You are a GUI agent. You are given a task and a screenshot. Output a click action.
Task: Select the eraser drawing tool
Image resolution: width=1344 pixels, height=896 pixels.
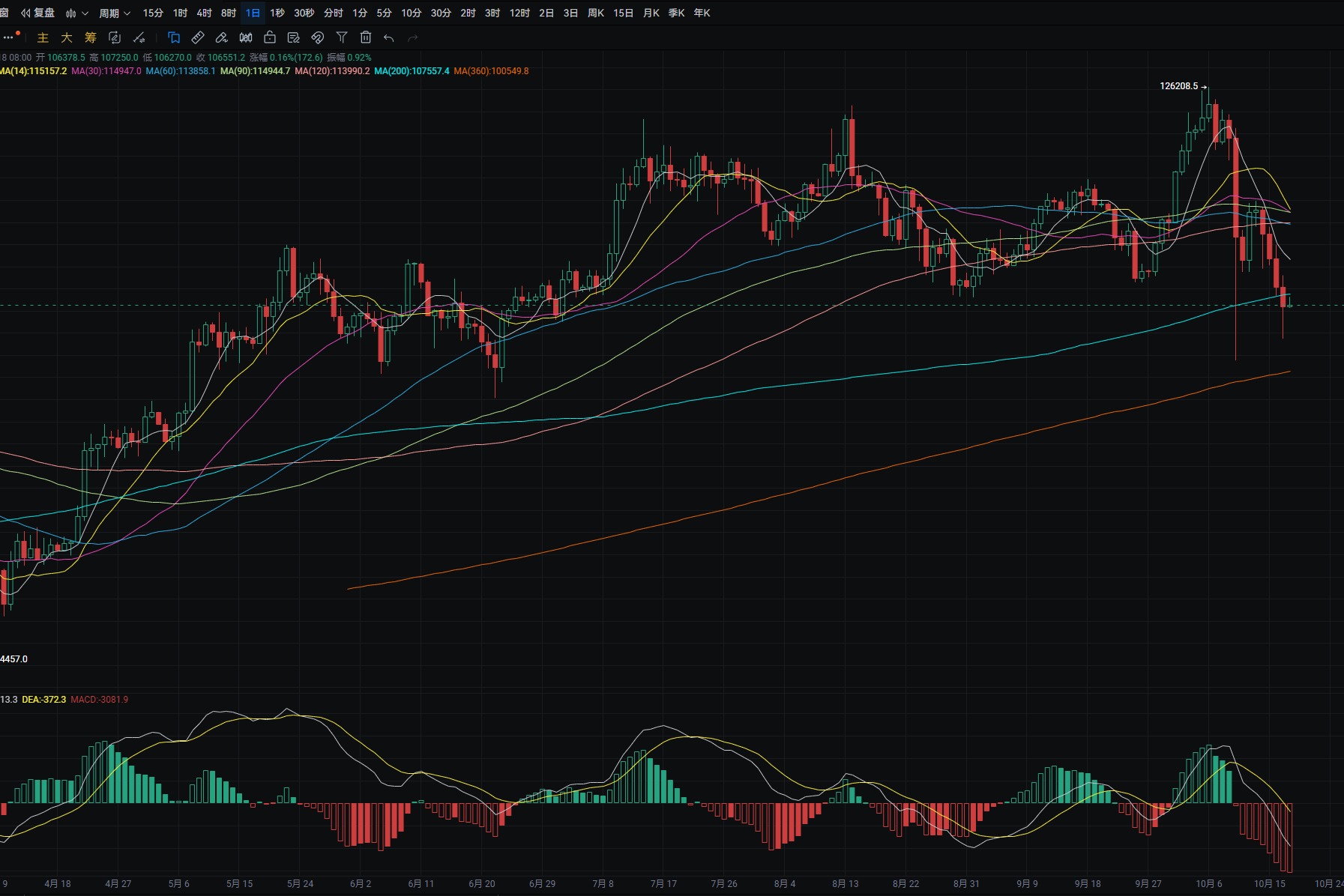coord(222,37)
